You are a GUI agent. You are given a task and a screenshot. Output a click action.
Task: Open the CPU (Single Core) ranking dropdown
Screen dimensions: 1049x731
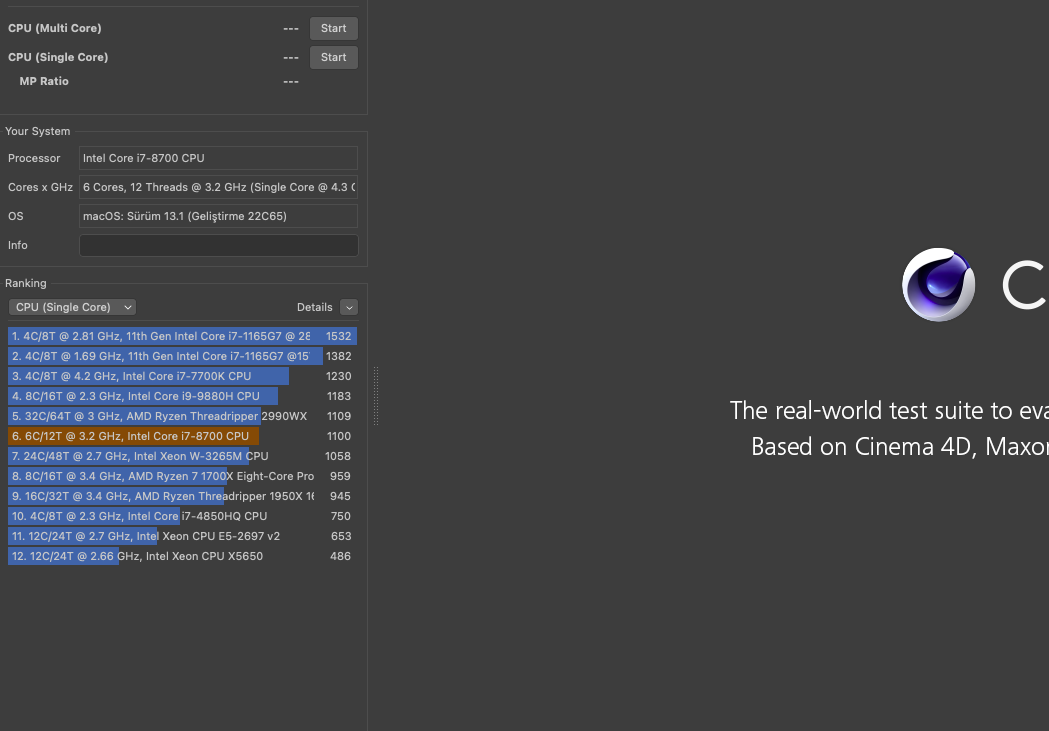point(72,308)
